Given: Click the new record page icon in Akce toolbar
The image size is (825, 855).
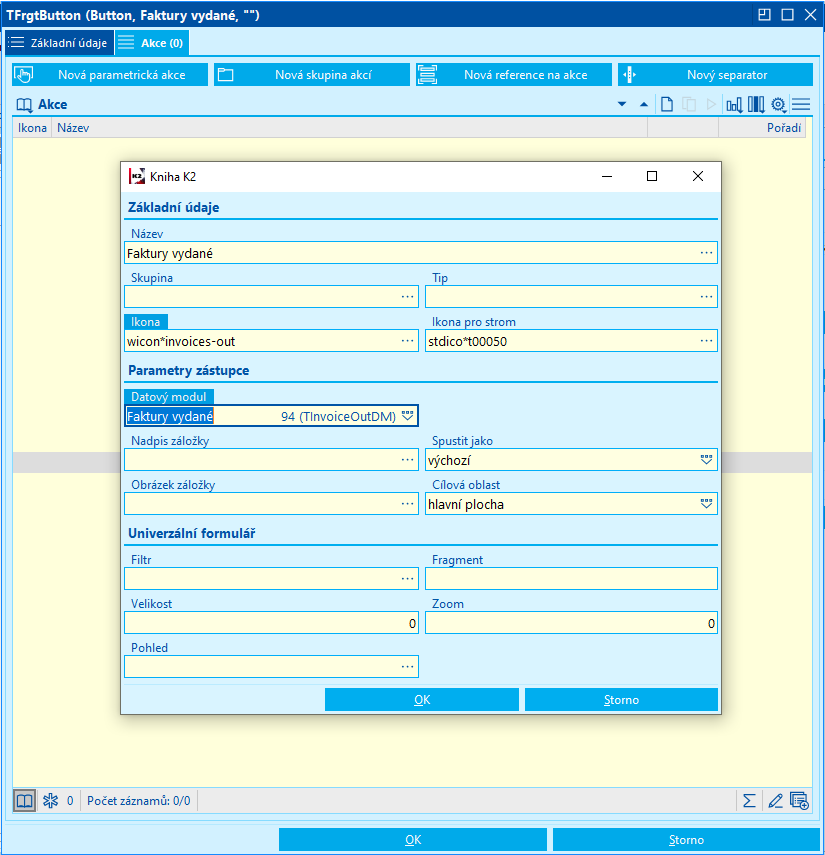Looking at the screenshot, I should click(x=666, y=104).
